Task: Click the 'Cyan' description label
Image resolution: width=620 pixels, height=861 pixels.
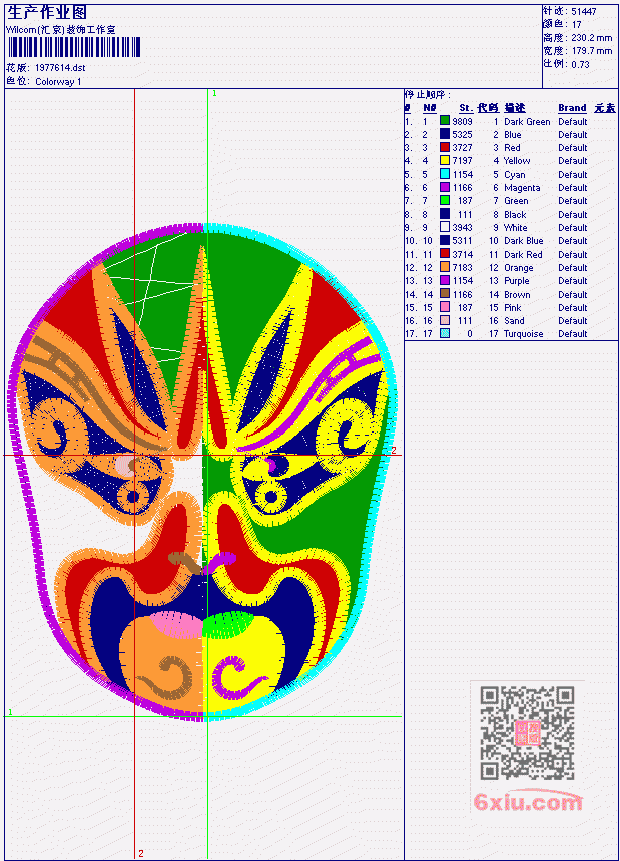Action: (515, 175)
